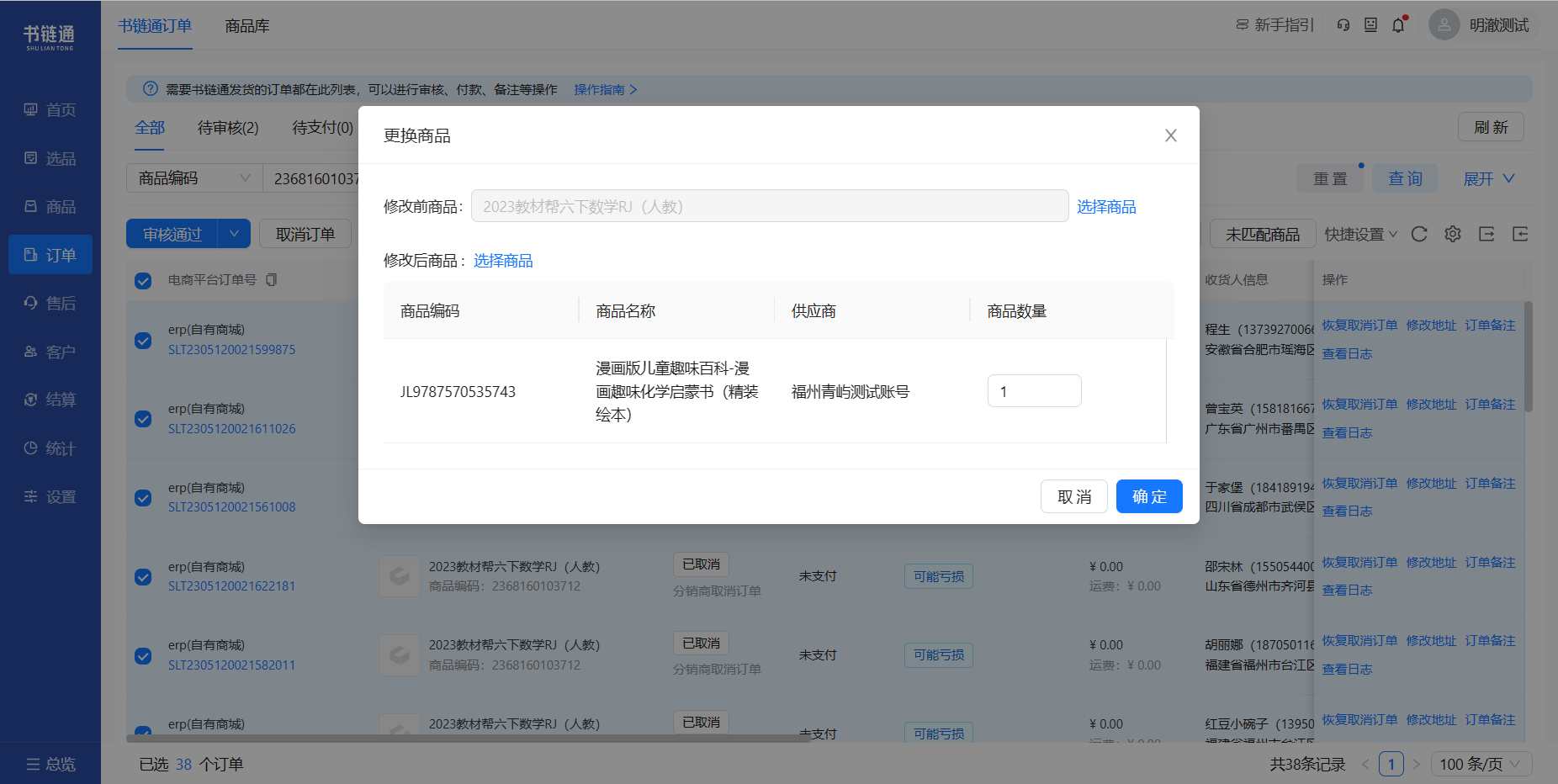Click the 取消 button in dialog
This screenshot has width=1558, height=784.
tap(1074, 496)
